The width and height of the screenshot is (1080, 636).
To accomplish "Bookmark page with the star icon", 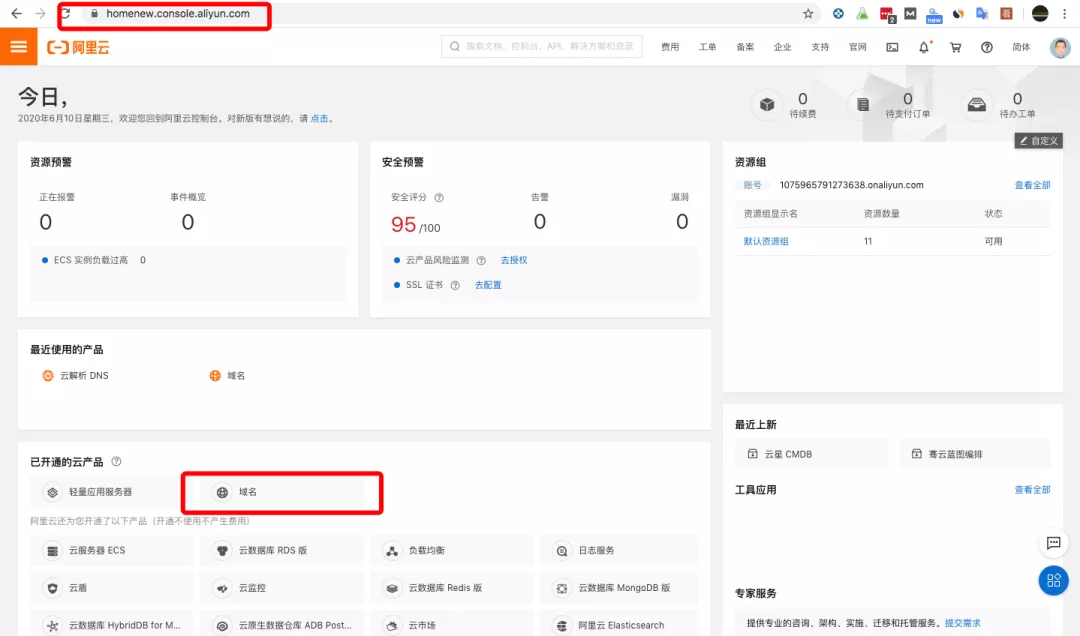I will [x=808, y=14].
